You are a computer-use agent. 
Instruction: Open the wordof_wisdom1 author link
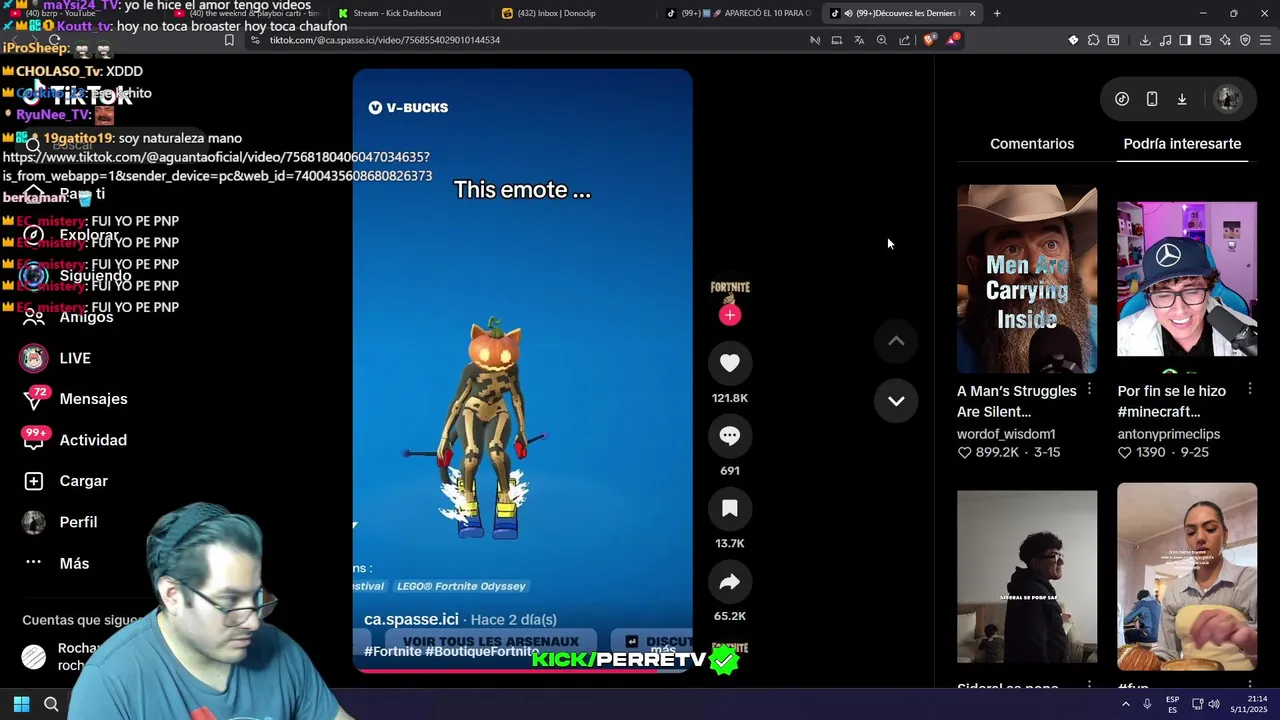click(1006, 434)
